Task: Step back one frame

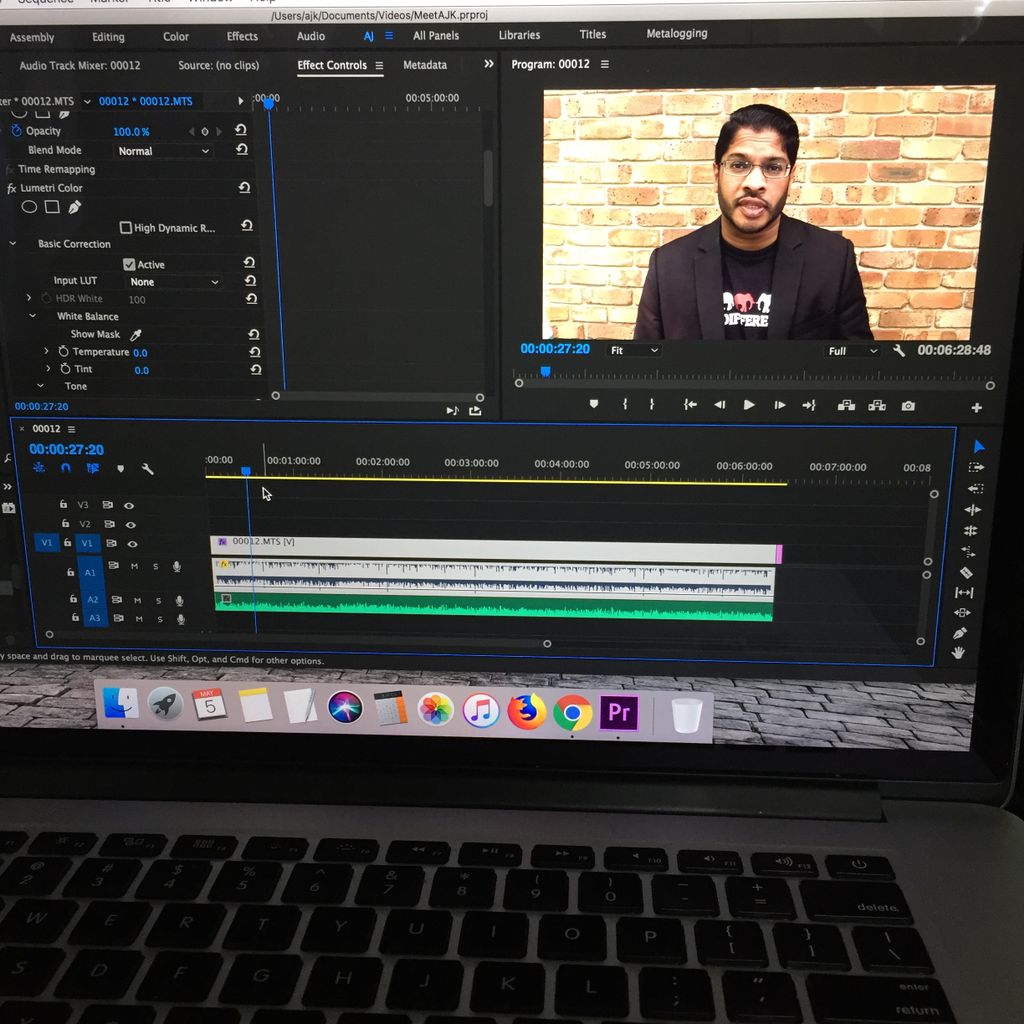Action: 719,405
